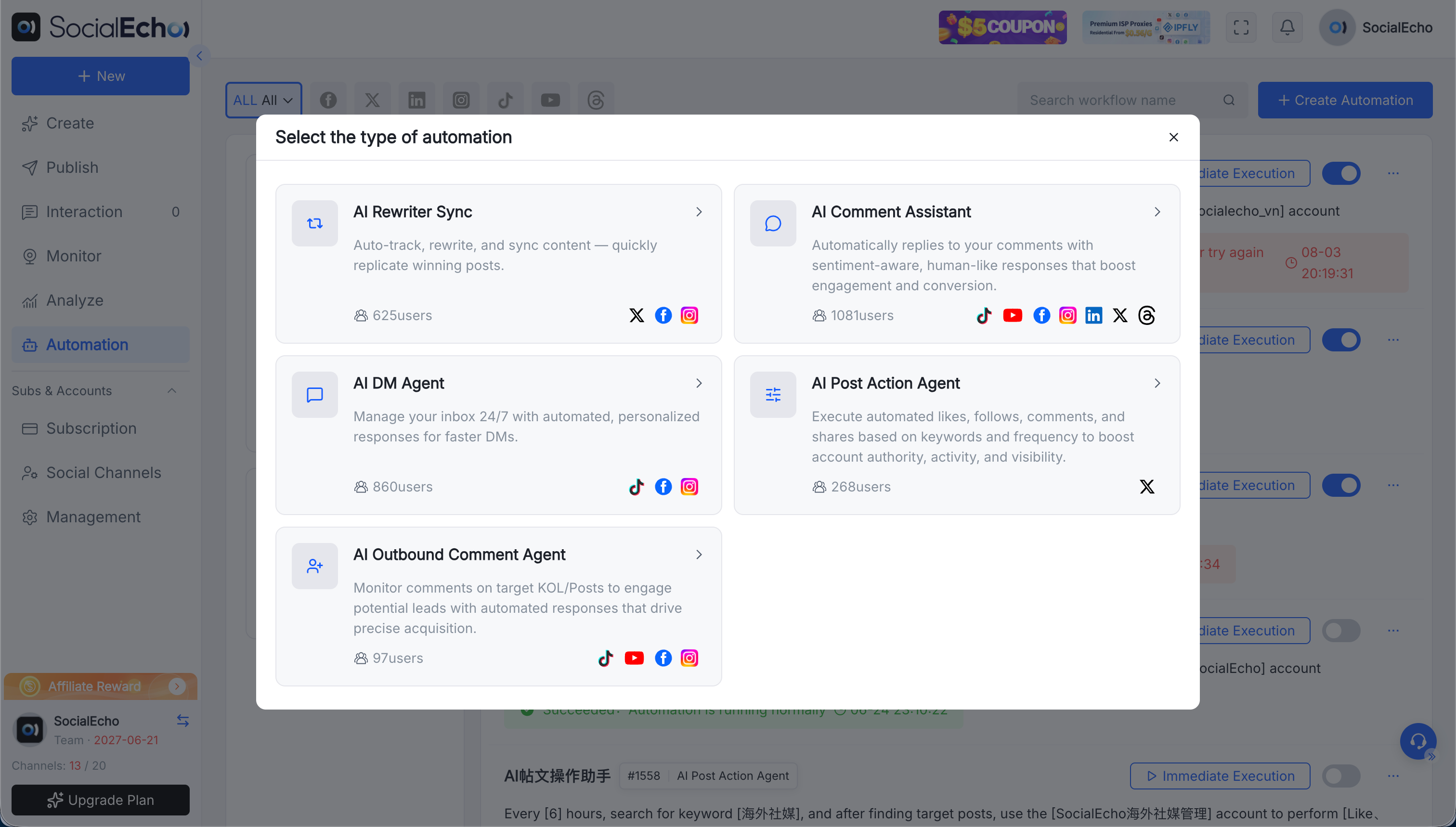The image size is (1456, 827).
Task: Click the TikTok icon in AI Comment Assistant card
Action: point(984,315)
